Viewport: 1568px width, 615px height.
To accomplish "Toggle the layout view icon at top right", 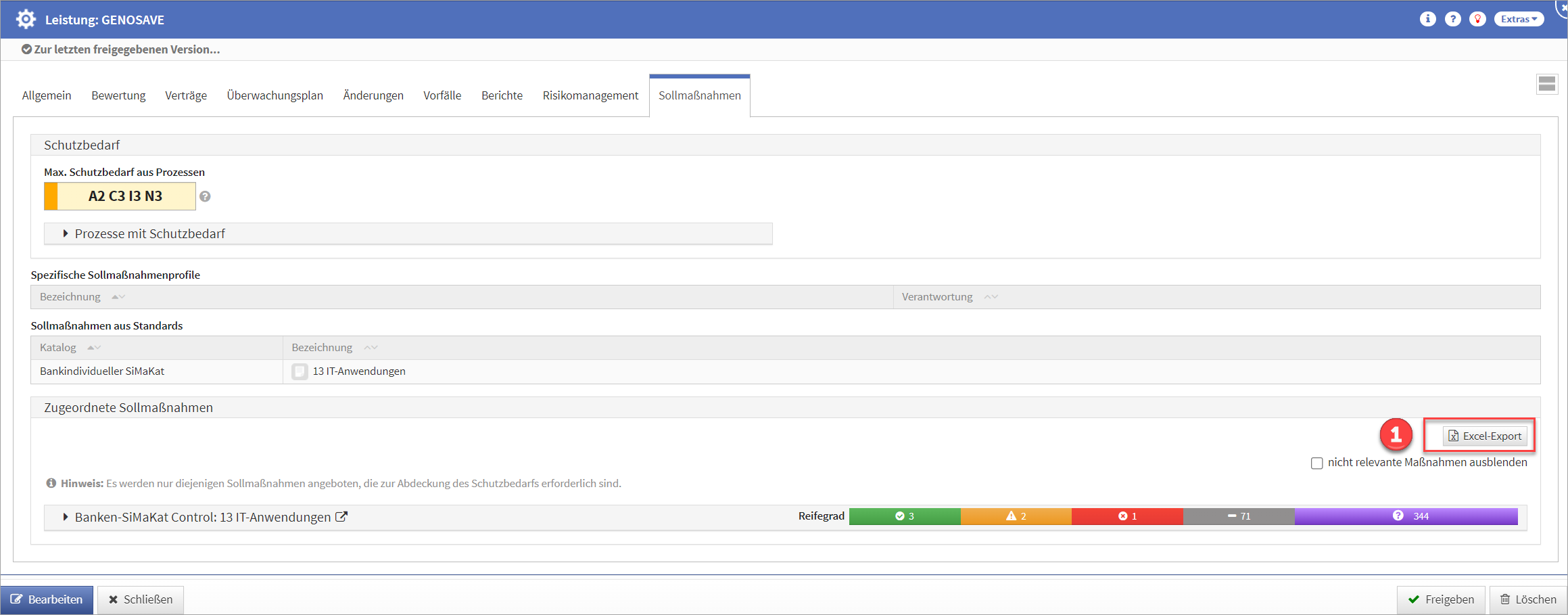I will coord(1546,84).
